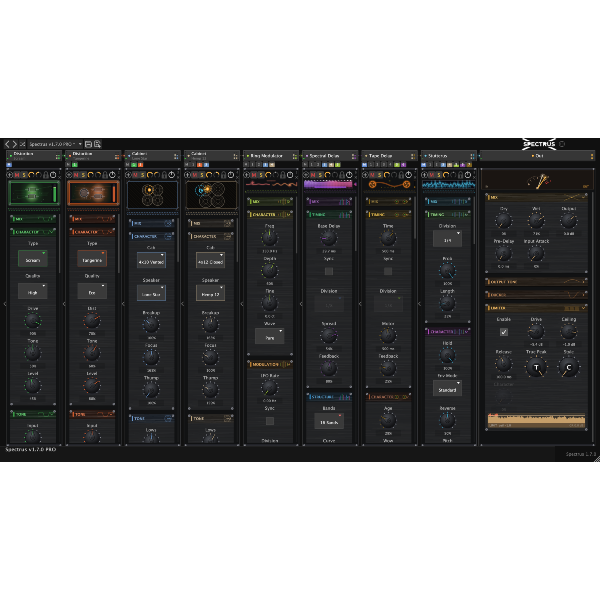Open the Type dropdown showing Scream

(x=33, y=259)
